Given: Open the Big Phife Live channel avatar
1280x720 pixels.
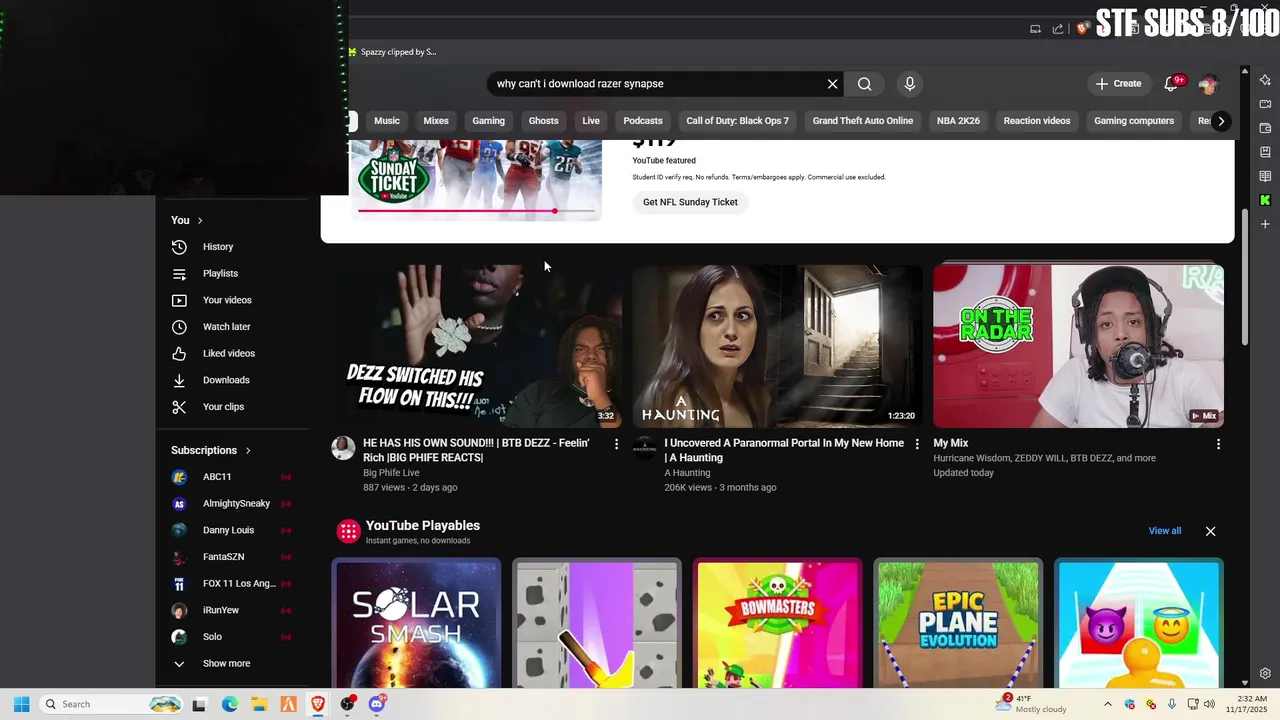Looking at the screenshot, I should [343, 448].
